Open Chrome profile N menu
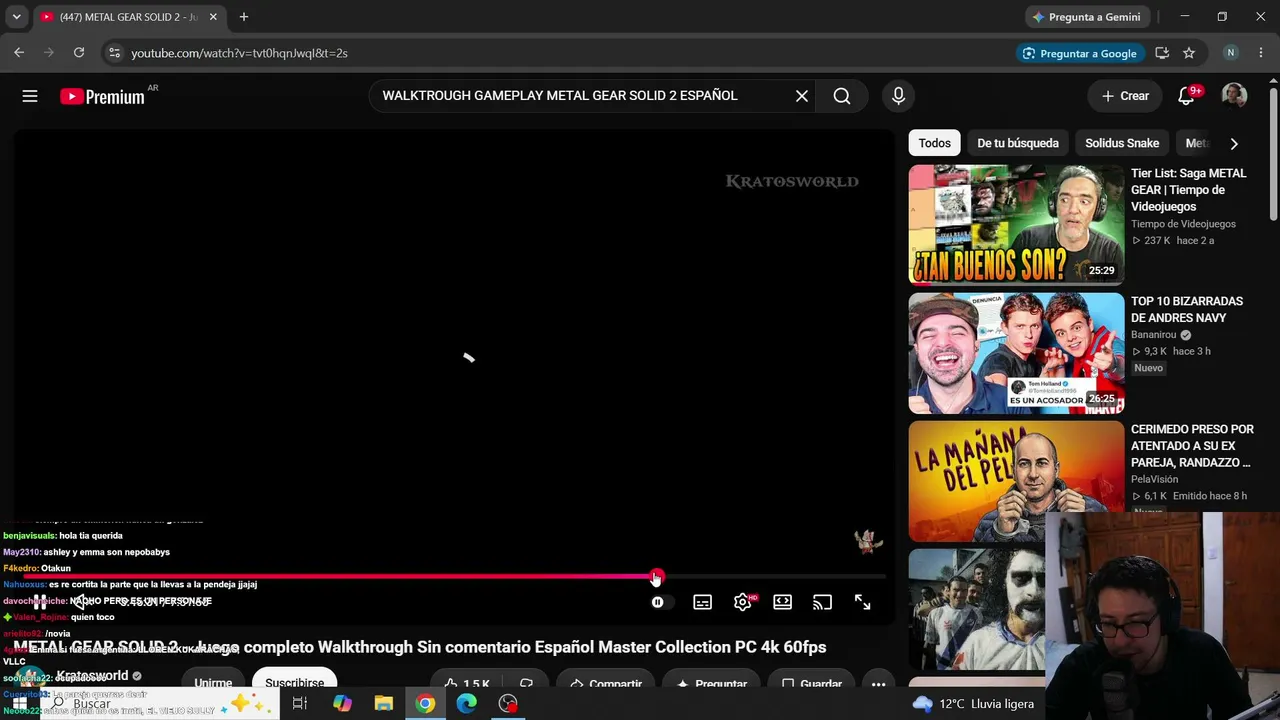 1231,53
